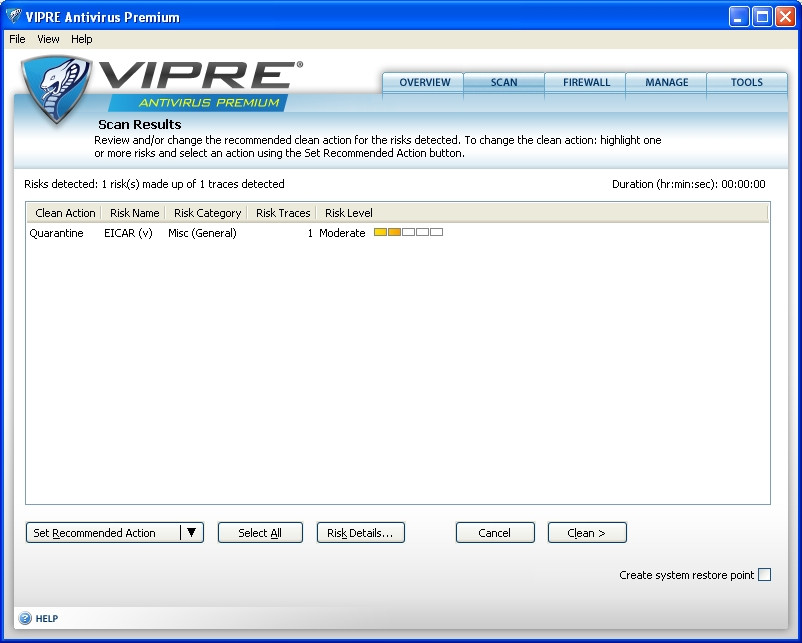Click the VIPRE snake shield logo

pos(56,89)
